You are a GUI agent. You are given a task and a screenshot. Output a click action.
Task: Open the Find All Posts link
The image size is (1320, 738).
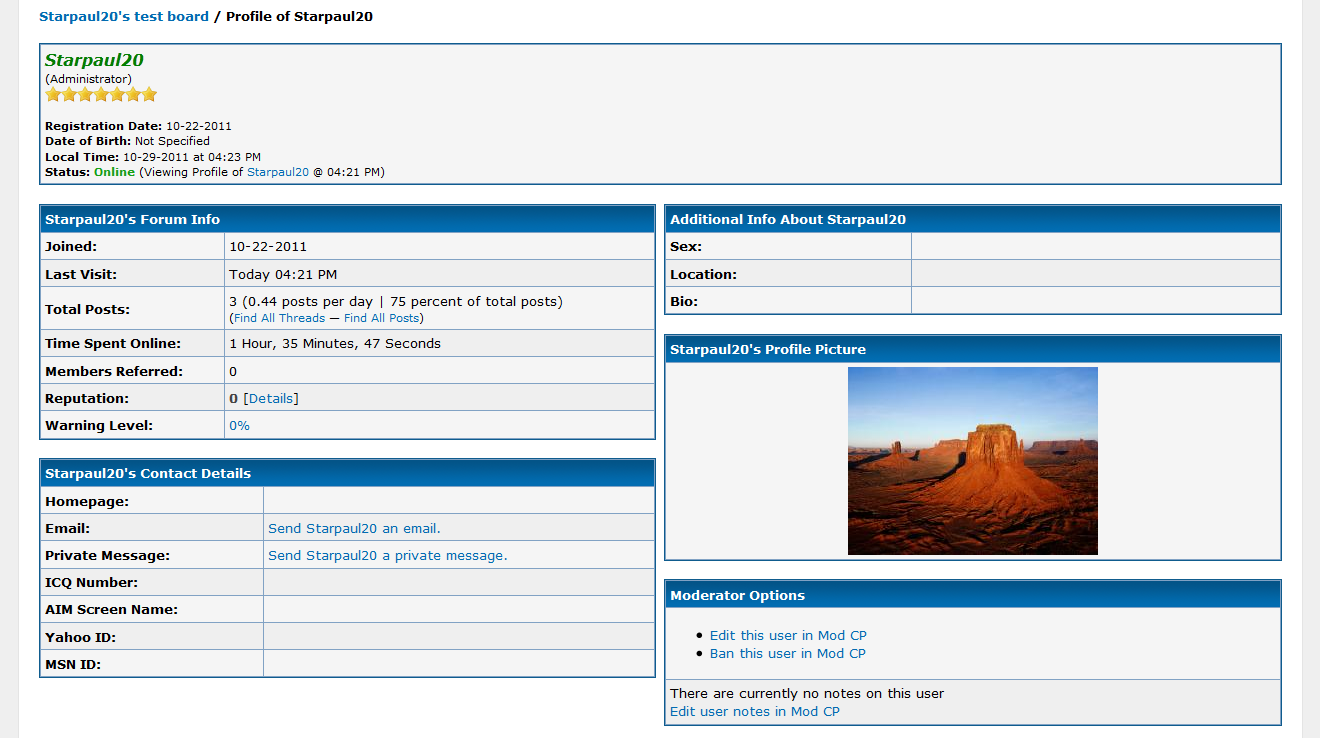point(381,318)
